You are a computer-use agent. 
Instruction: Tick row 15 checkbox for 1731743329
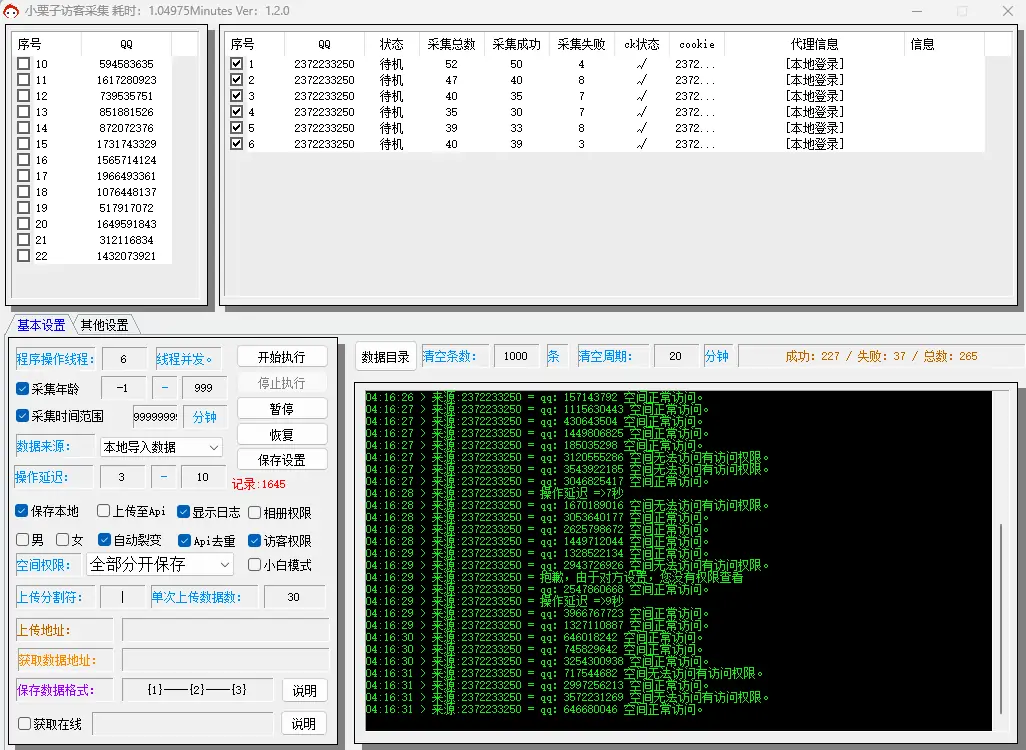coord(24,144)
